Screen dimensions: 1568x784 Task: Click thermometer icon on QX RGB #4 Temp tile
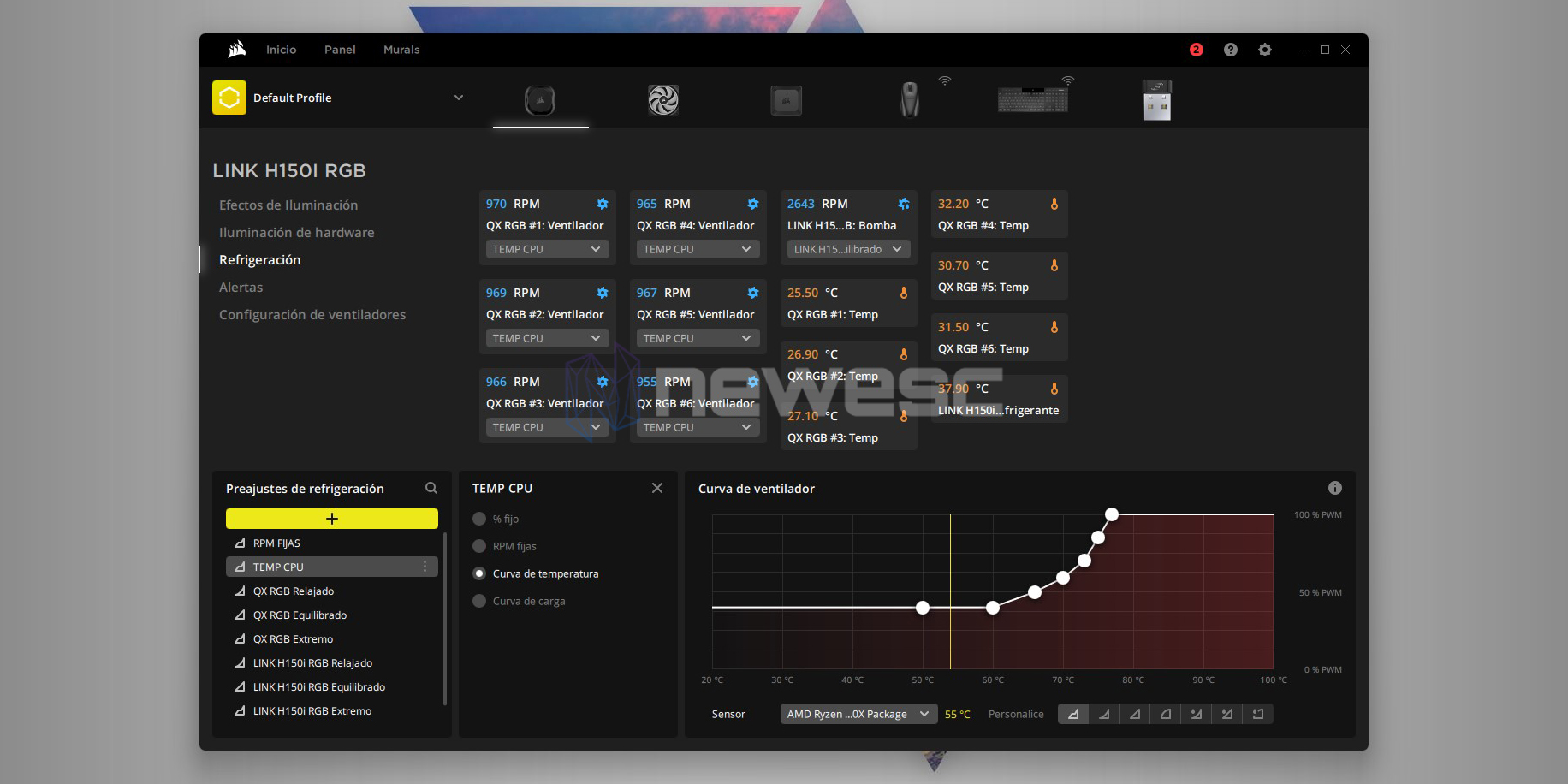[1054, 204]
